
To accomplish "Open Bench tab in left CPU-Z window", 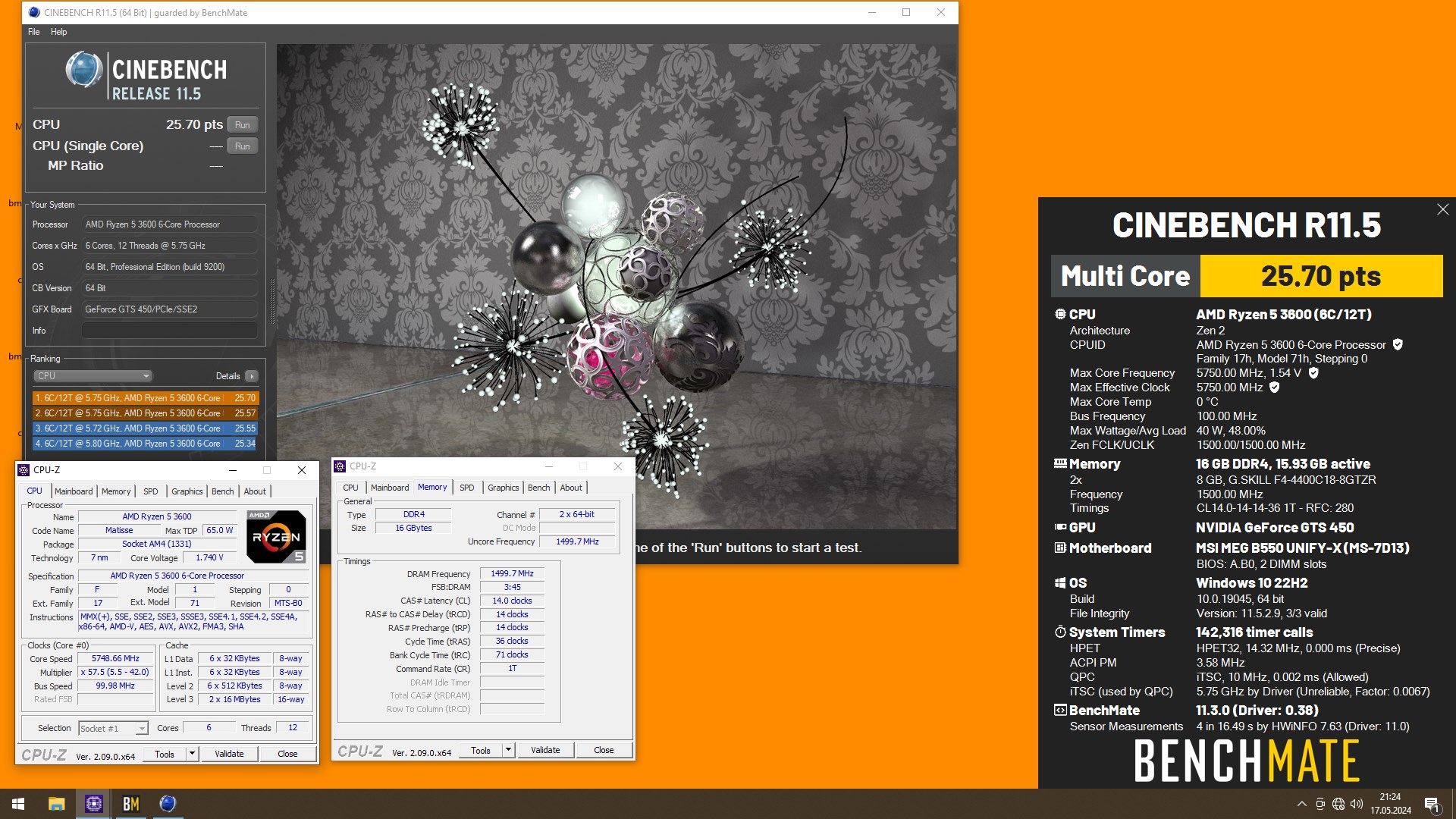I will [x=223, y=491].
